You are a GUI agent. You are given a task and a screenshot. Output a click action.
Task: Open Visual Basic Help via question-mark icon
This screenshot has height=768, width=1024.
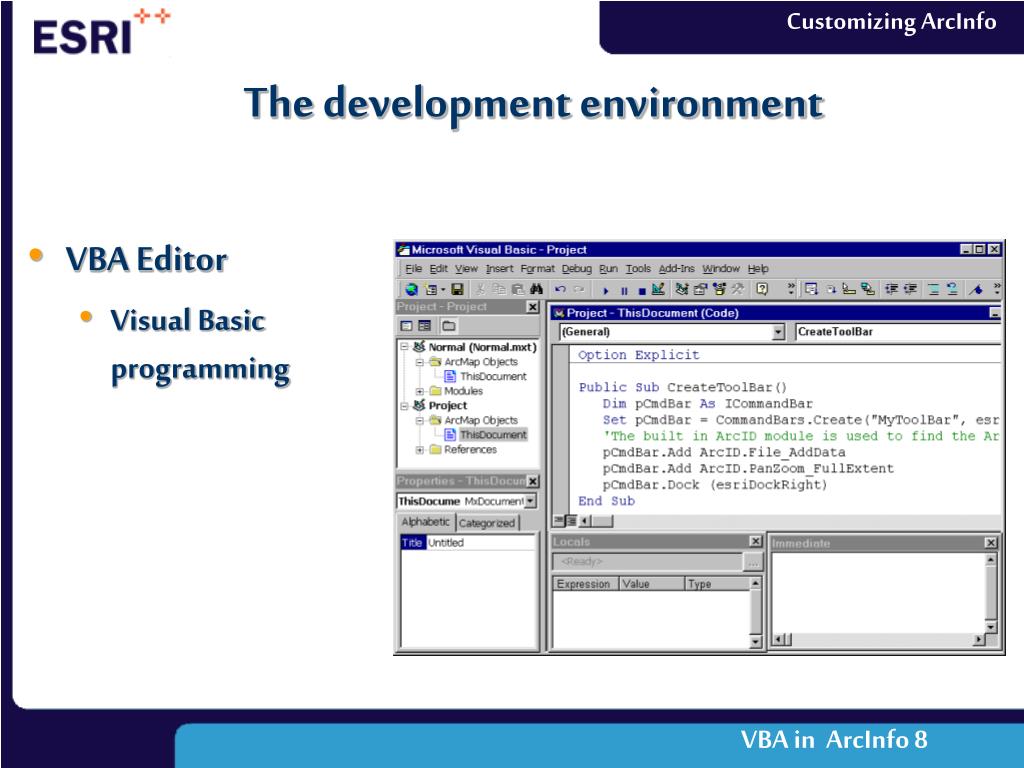tap(761, 289)
